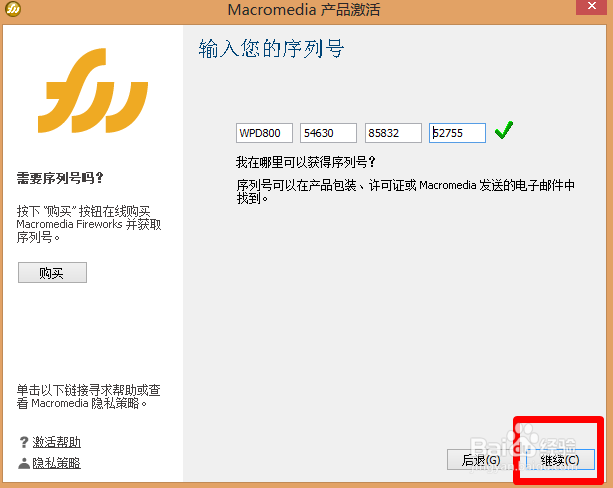Close the Macromedia product activation window
The width and height of the screenshot is (613, 488).
click(x=591, y=7)
